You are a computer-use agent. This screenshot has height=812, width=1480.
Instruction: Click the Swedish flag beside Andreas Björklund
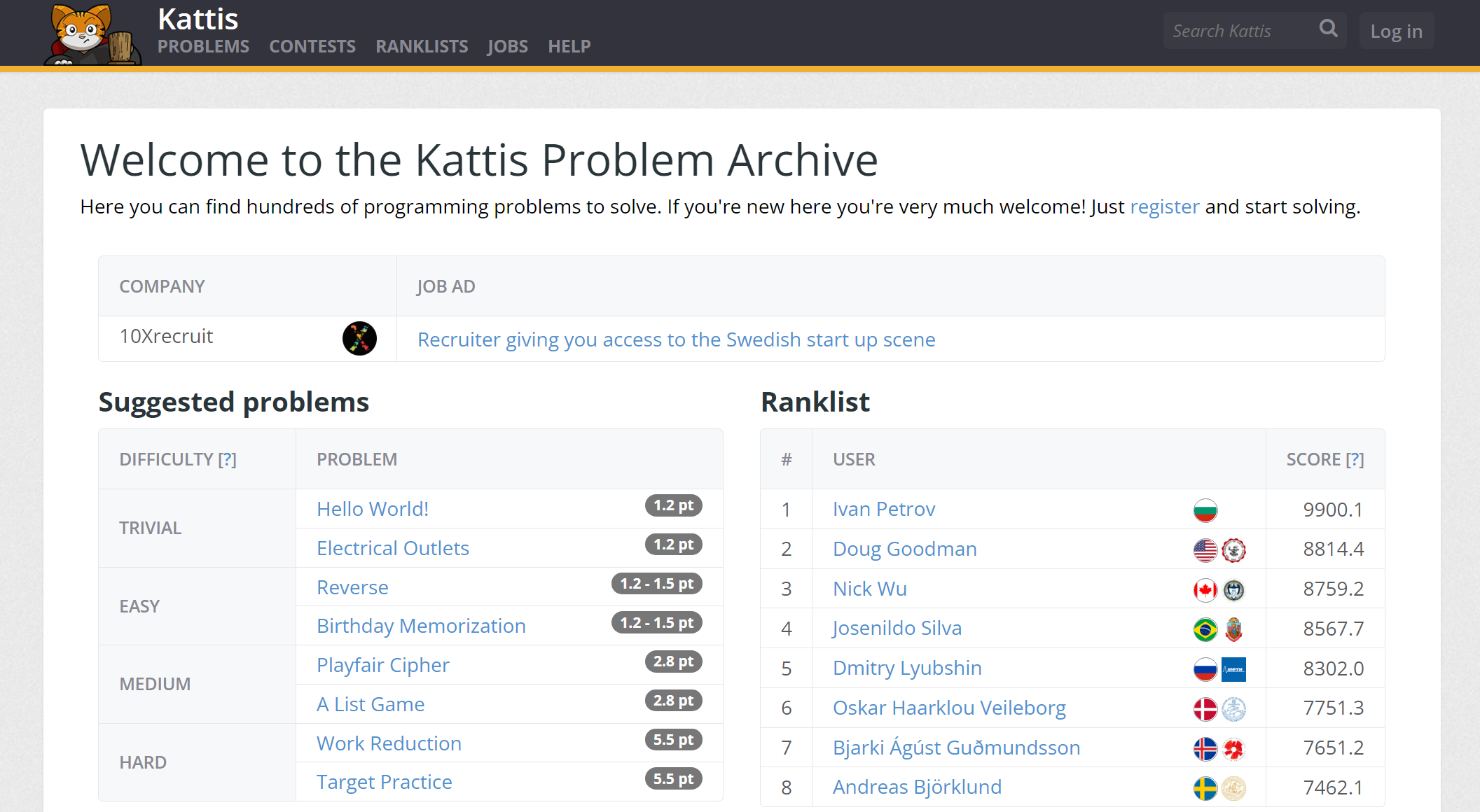[1205, 788]
